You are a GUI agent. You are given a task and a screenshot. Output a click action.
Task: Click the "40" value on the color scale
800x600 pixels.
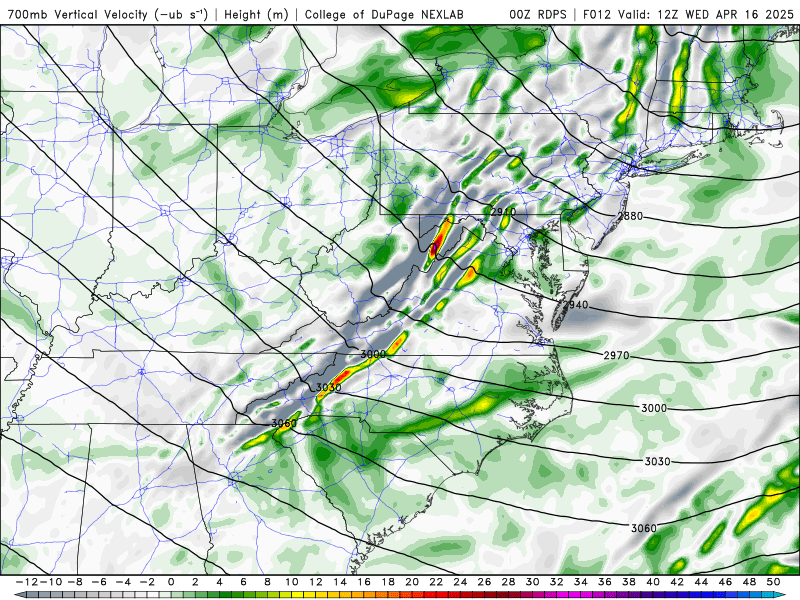point(653,582)
